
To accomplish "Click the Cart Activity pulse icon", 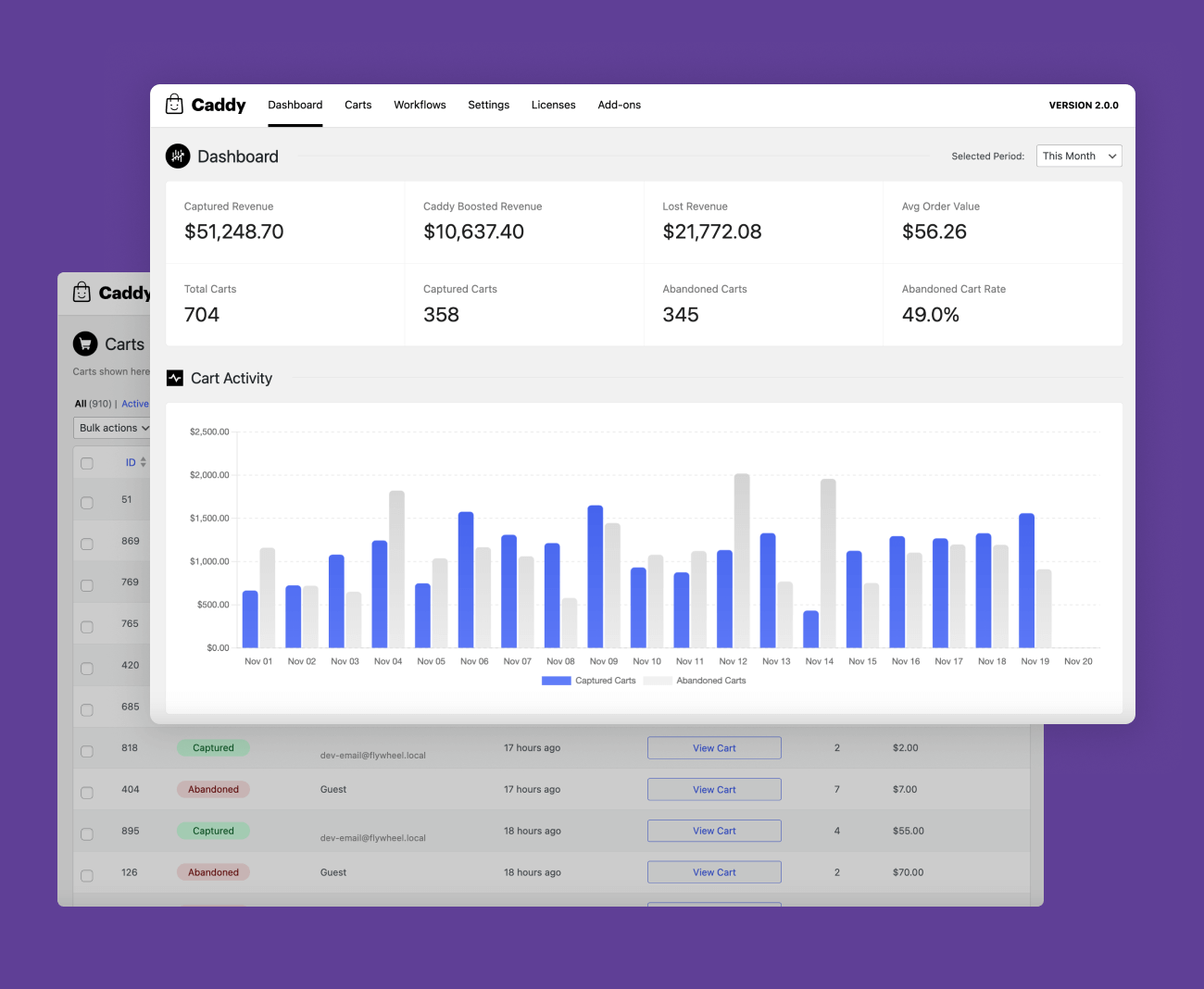I will (174, 378).
